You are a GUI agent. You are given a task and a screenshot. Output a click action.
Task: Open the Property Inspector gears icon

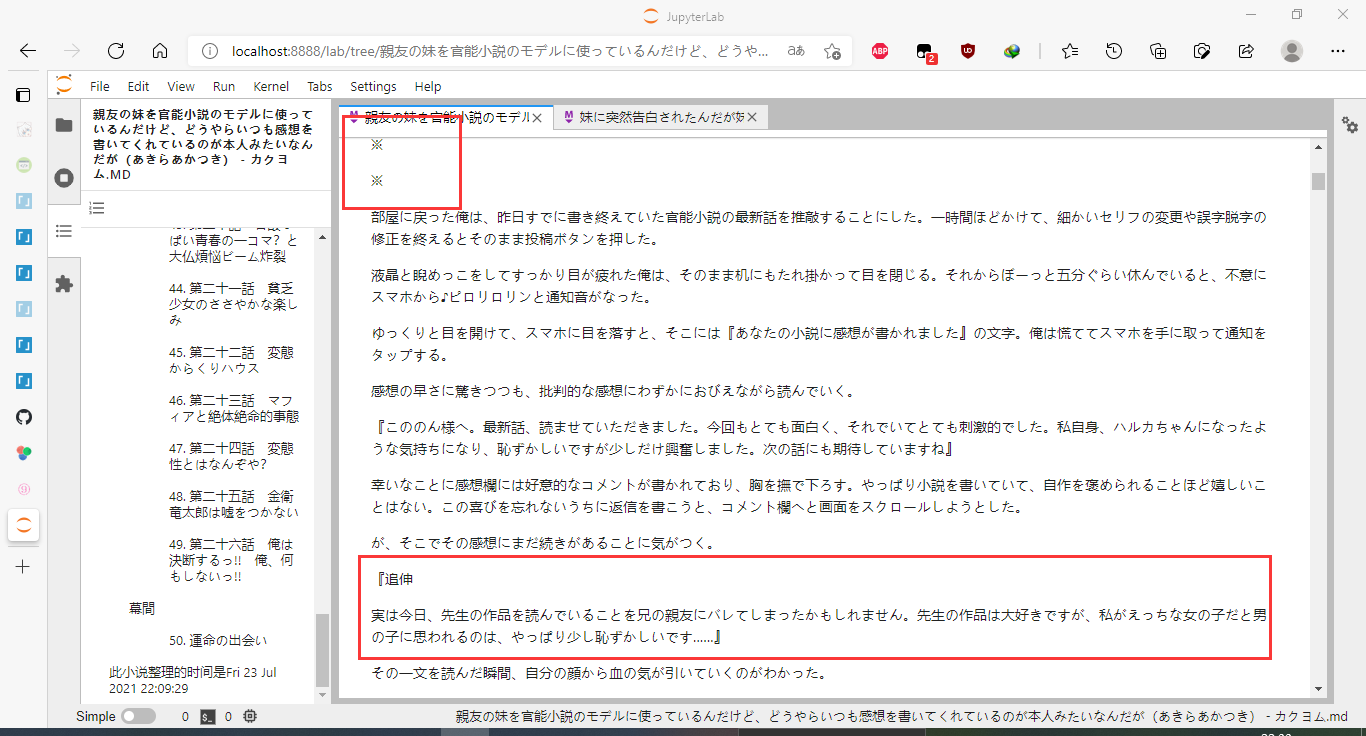pyautogui.click(x=1350, y=125)
